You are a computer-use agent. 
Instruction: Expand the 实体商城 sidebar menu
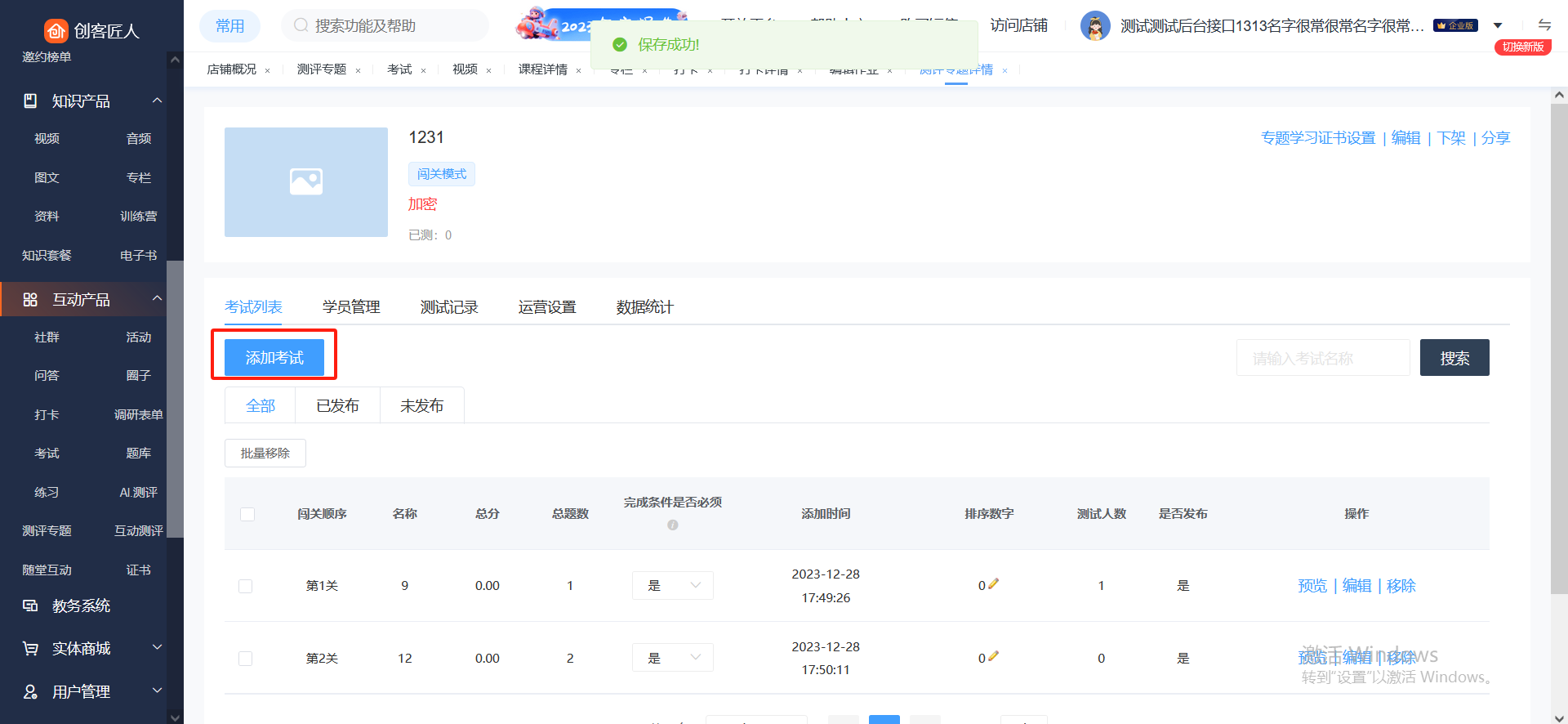157,648
